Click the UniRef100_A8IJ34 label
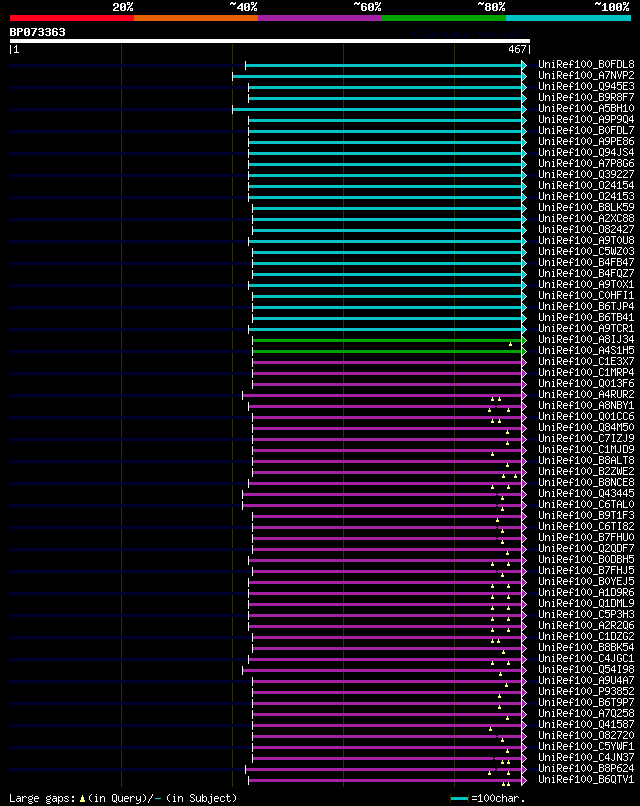Screen dimensions: 640x806 click(586, 339)
